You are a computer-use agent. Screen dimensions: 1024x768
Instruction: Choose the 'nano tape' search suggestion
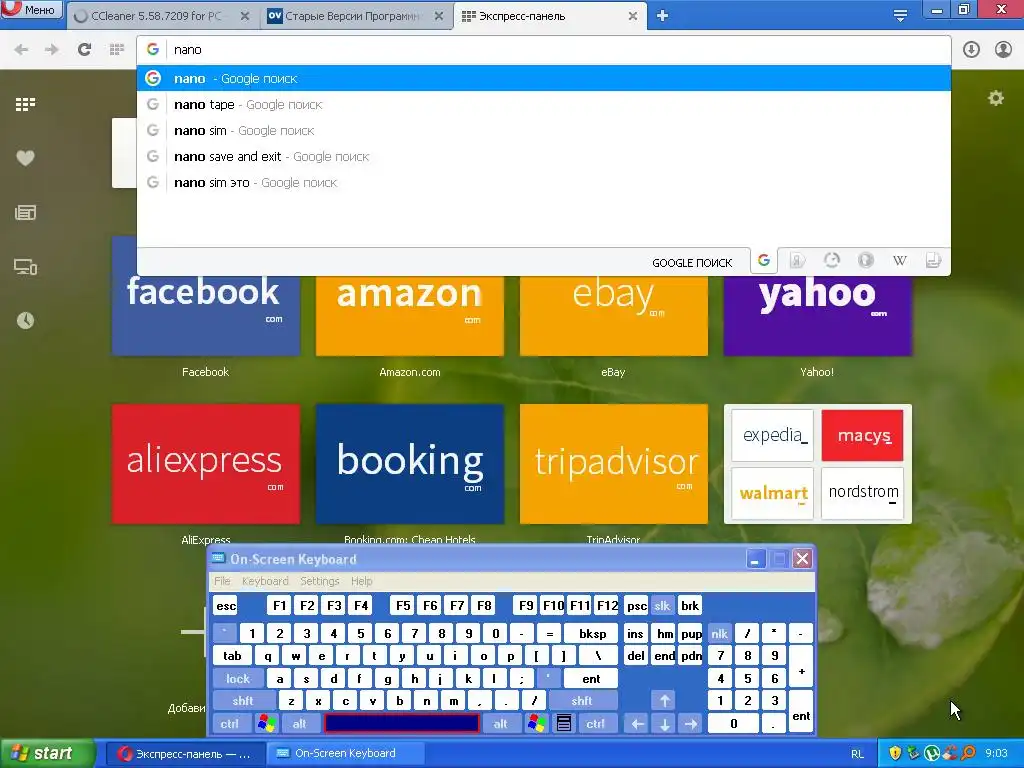pos(543,104)
